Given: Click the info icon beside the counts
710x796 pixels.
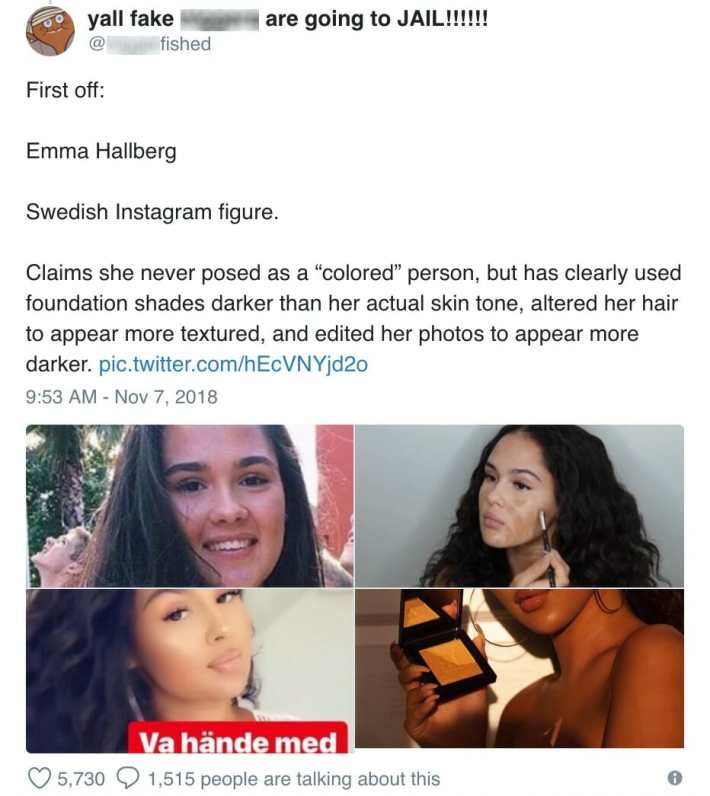Looking at the screenshot, I should (x=674, y=777).
